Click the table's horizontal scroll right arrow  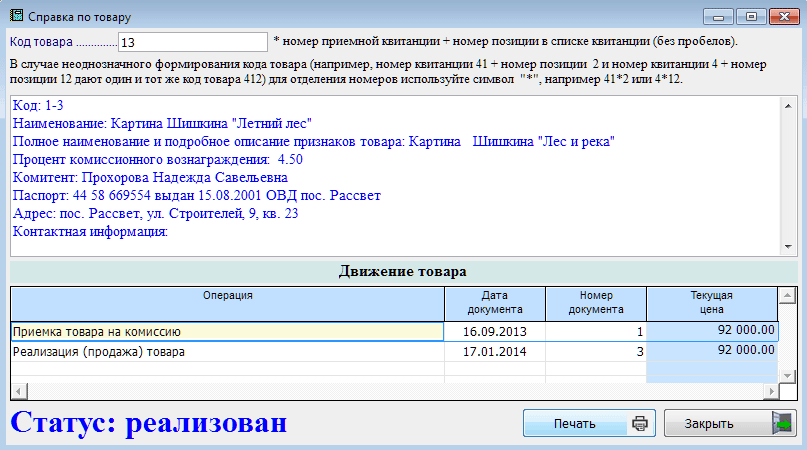pos(771,391)
